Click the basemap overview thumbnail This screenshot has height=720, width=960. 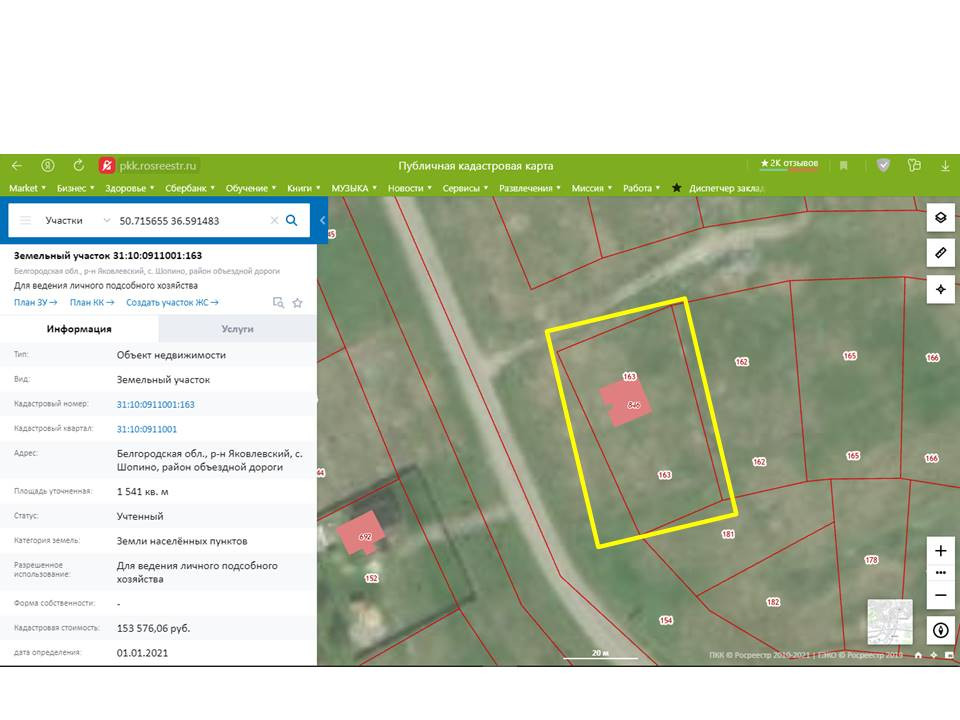click(889, 621)
